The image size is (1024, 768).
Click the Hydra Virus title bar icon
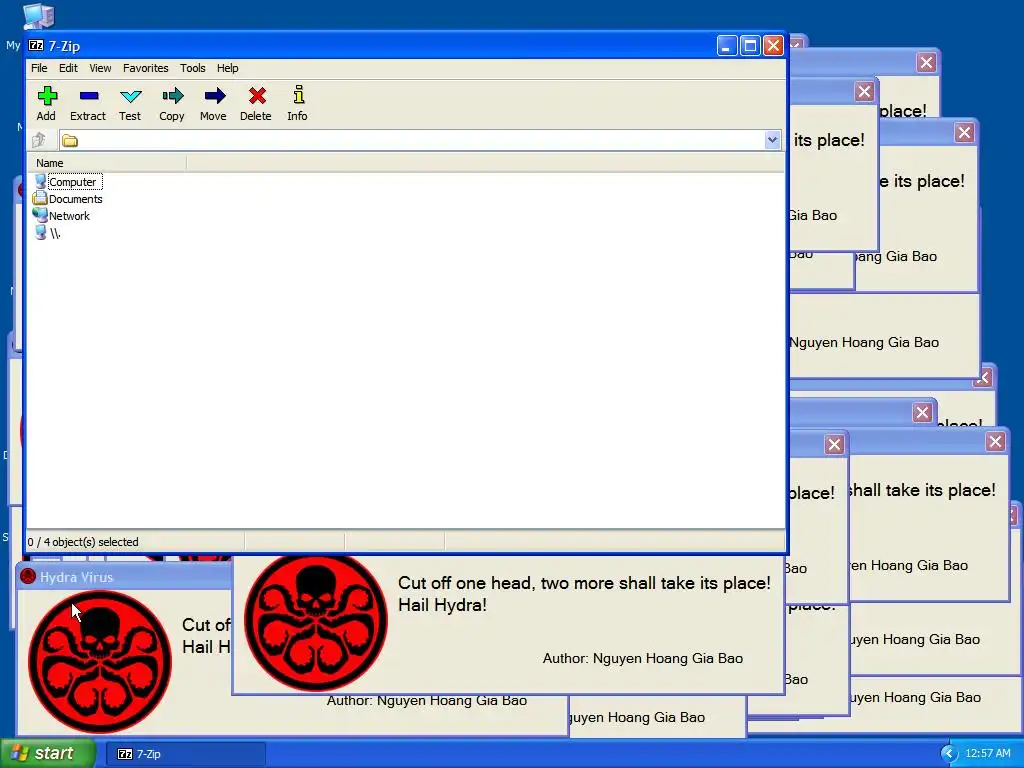(x=28, y=577)
